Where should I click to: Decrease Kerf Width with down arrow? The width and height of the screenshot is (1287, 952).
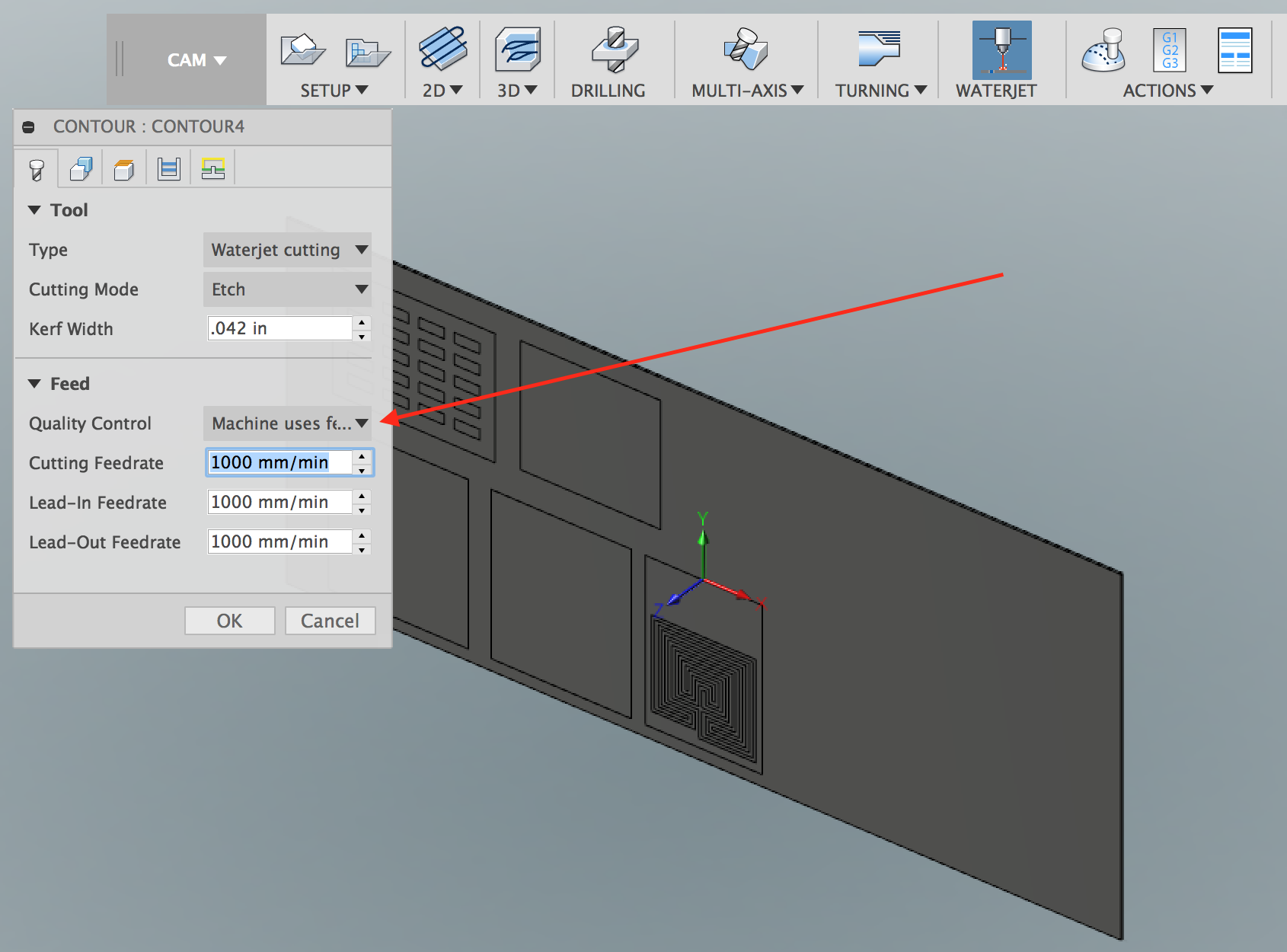pyautogui.click(x=362, y=336)
